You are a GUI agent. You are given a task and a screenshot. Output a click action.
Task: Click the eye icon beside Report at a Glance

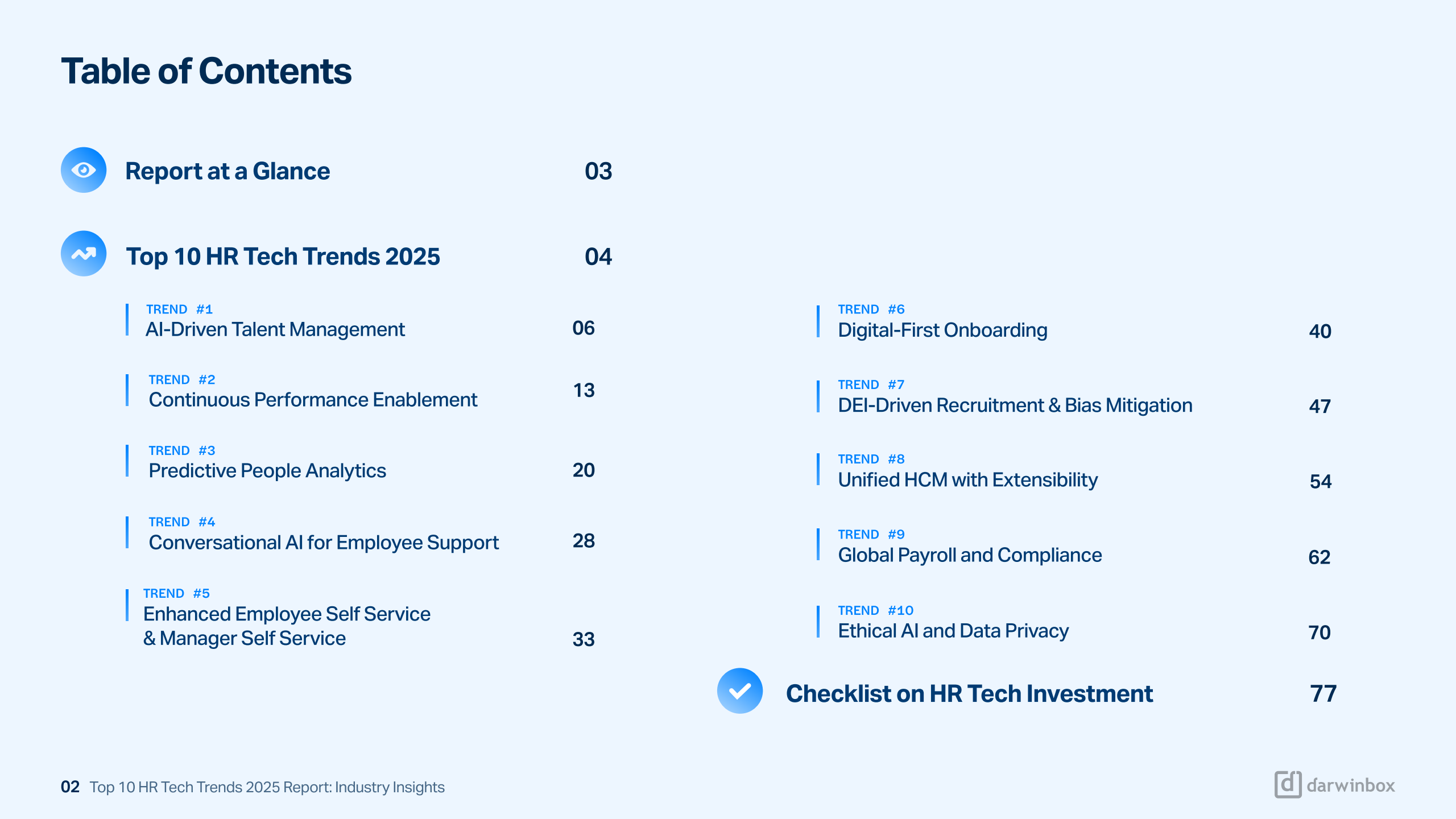[84, 170]
